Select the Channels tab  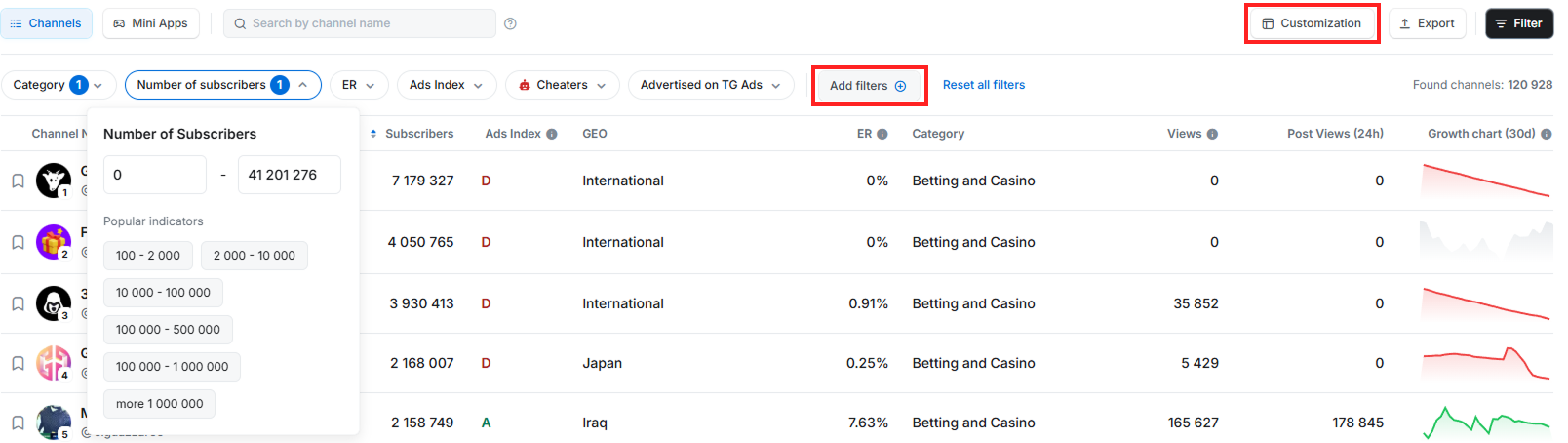[46, 23]
